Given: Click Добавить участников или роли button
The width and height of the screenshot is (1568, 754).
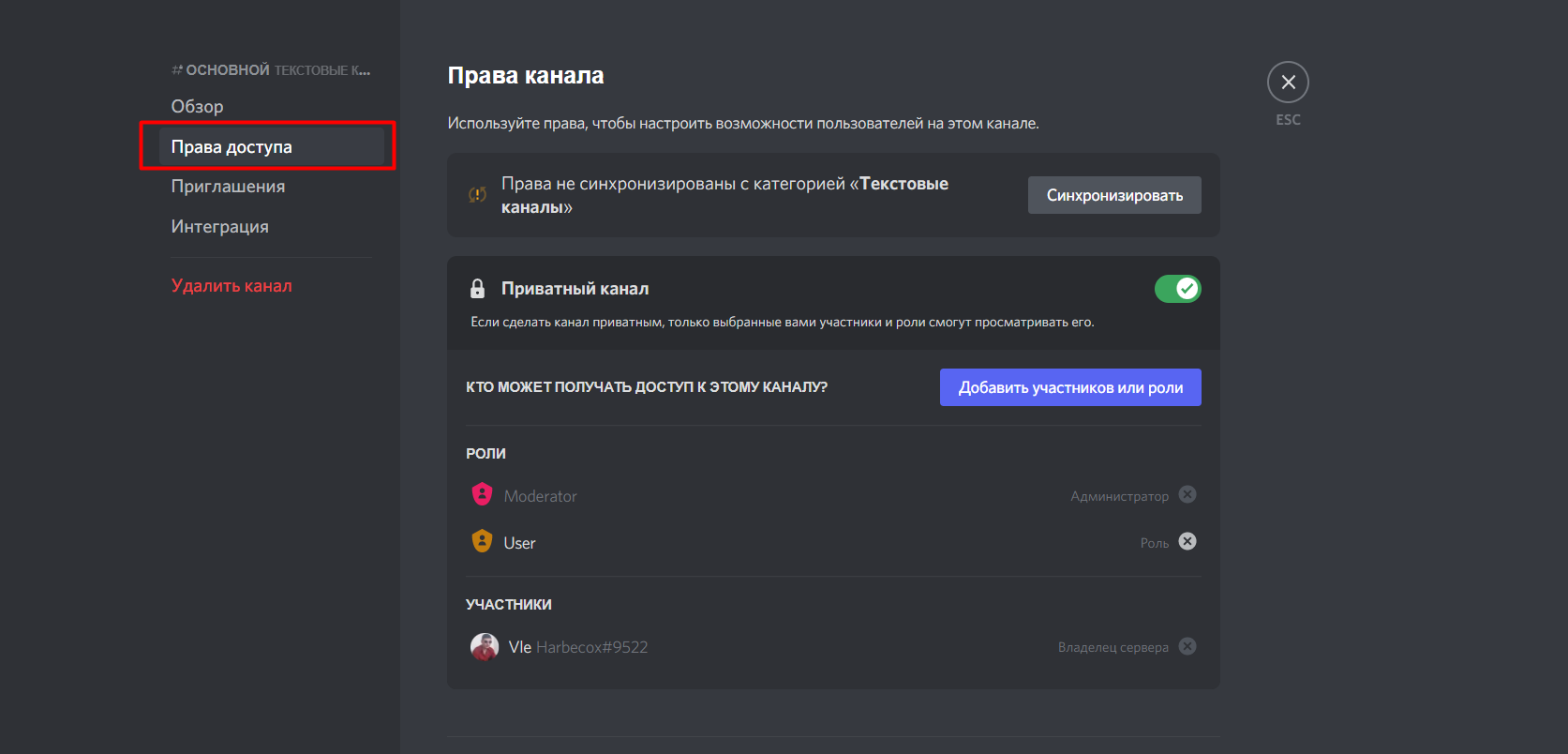Looking at the screenshot, I should click(1070, 387).
